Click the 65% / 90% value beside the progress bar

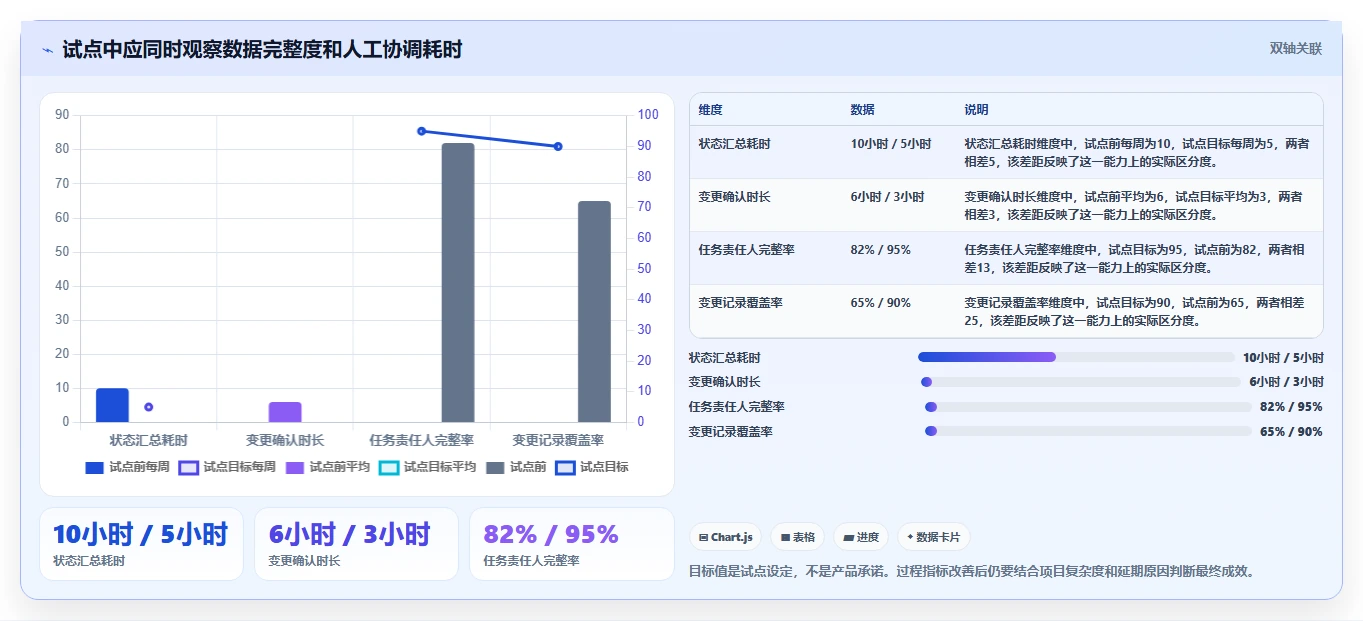pyautogui.click(x=1291, y=432)
